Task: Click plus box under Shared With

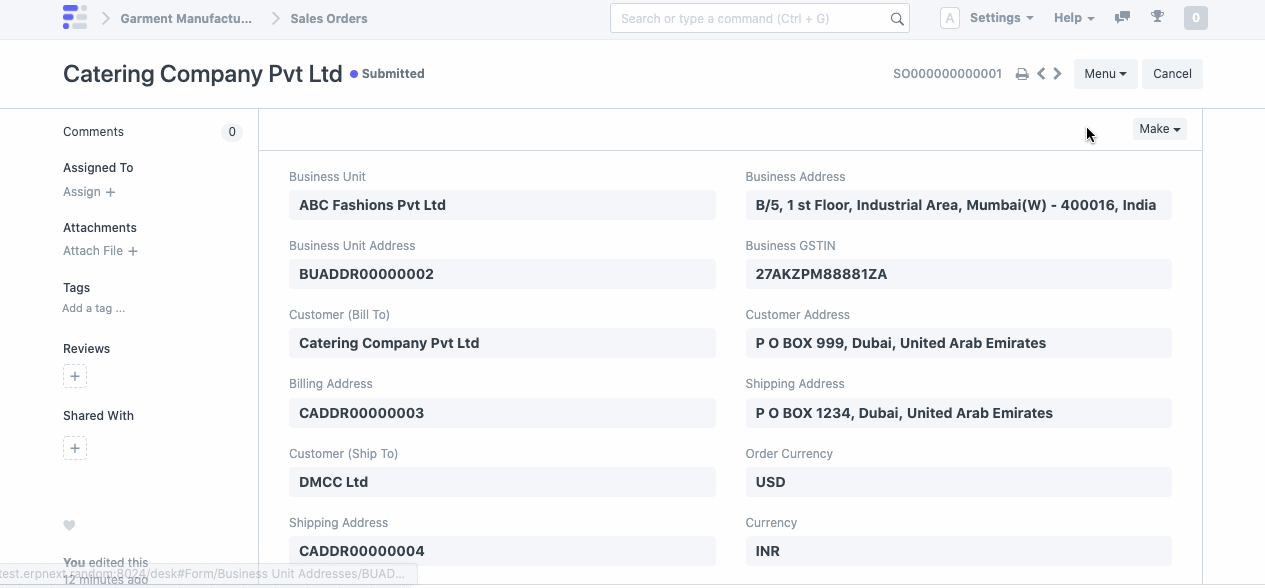Action: pos(75,448)
